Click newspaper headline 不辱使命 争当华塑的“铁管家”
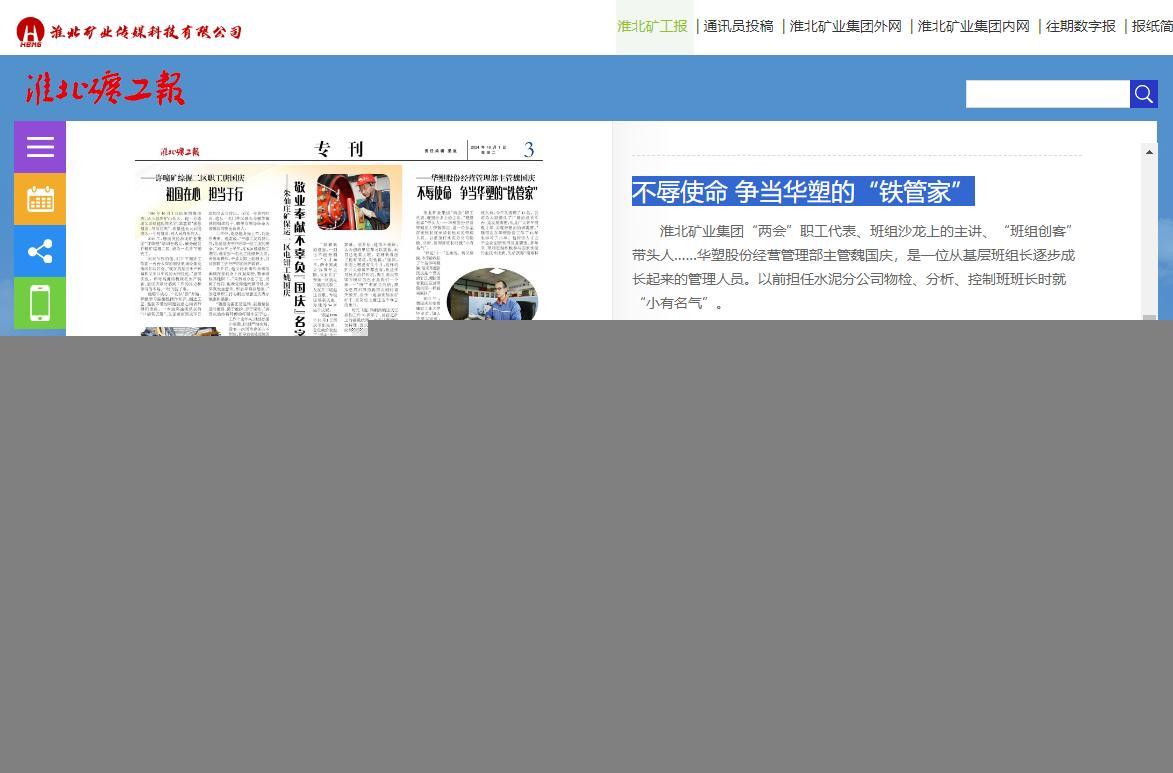 tap(477, 193)
